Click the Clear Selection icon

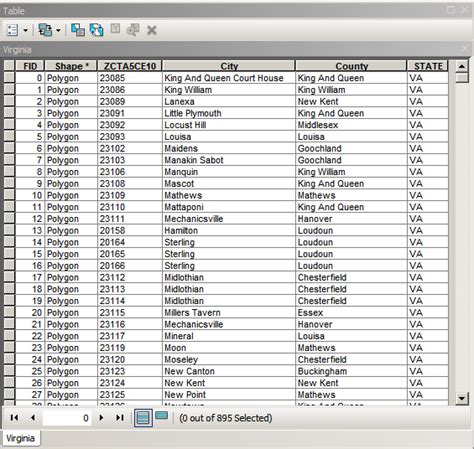pyautogui.click(x=115, y=29)
